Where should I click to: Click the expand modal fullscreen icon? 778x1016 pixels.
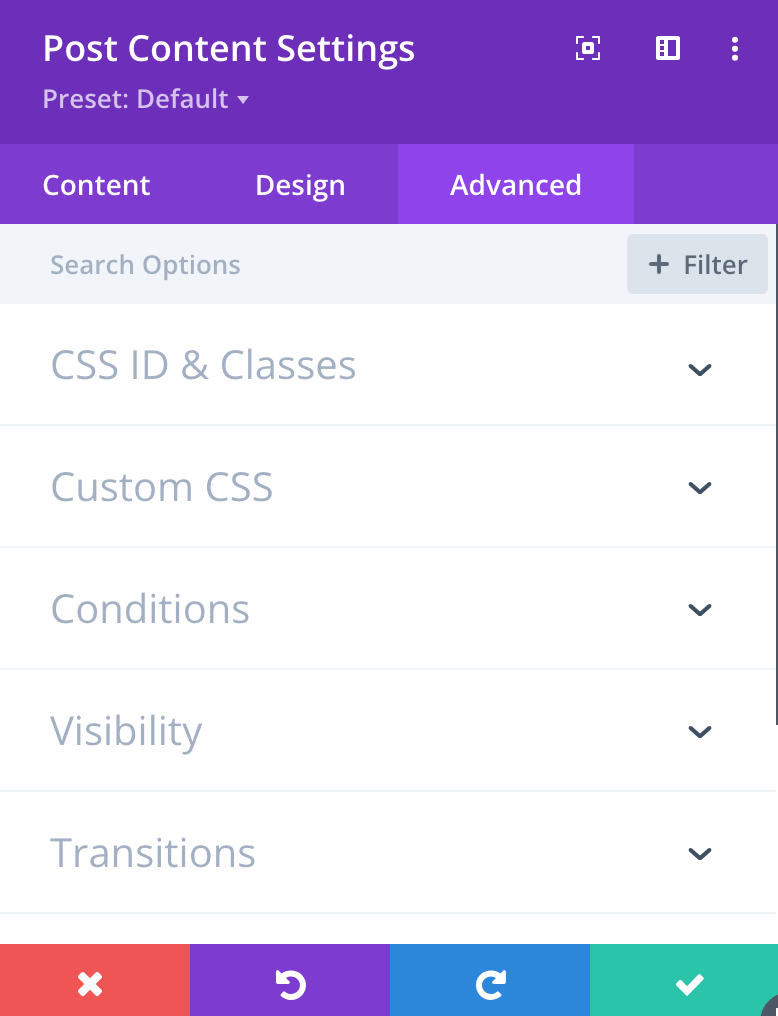coord(588,48)
